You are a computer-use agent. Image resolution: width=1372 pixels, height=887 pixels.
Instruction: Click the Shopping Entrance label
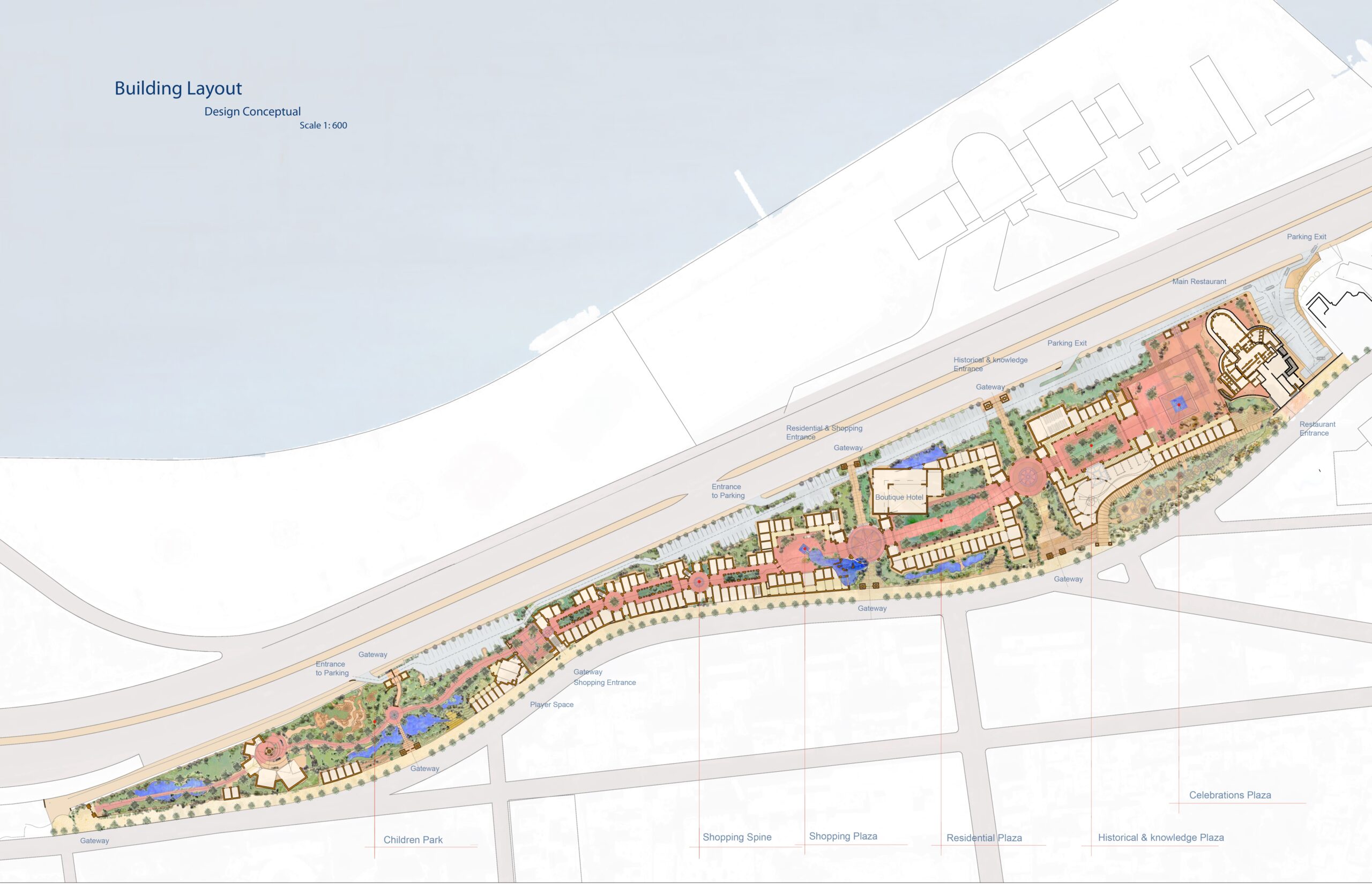604,682
